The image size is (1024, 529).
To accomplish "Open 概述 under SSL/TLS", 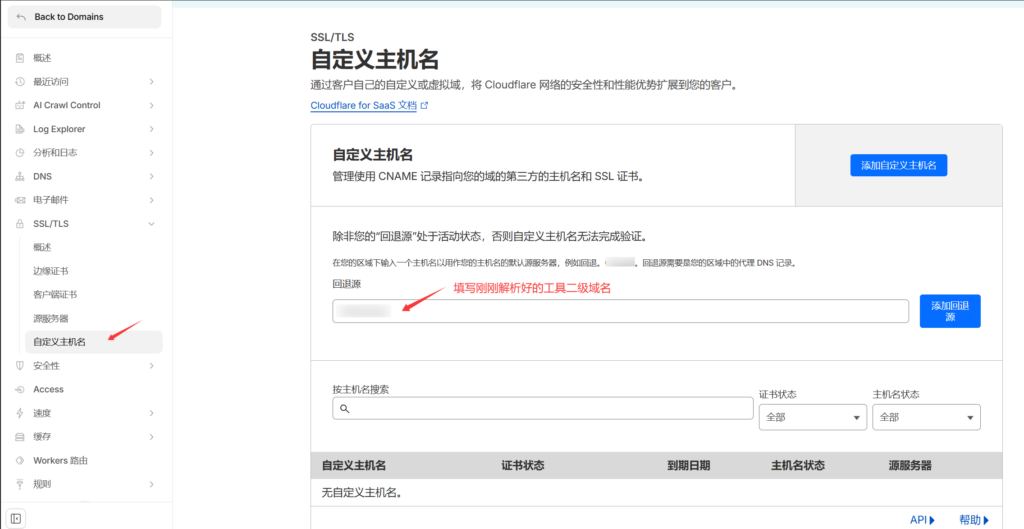I will [x=42, y=248].
